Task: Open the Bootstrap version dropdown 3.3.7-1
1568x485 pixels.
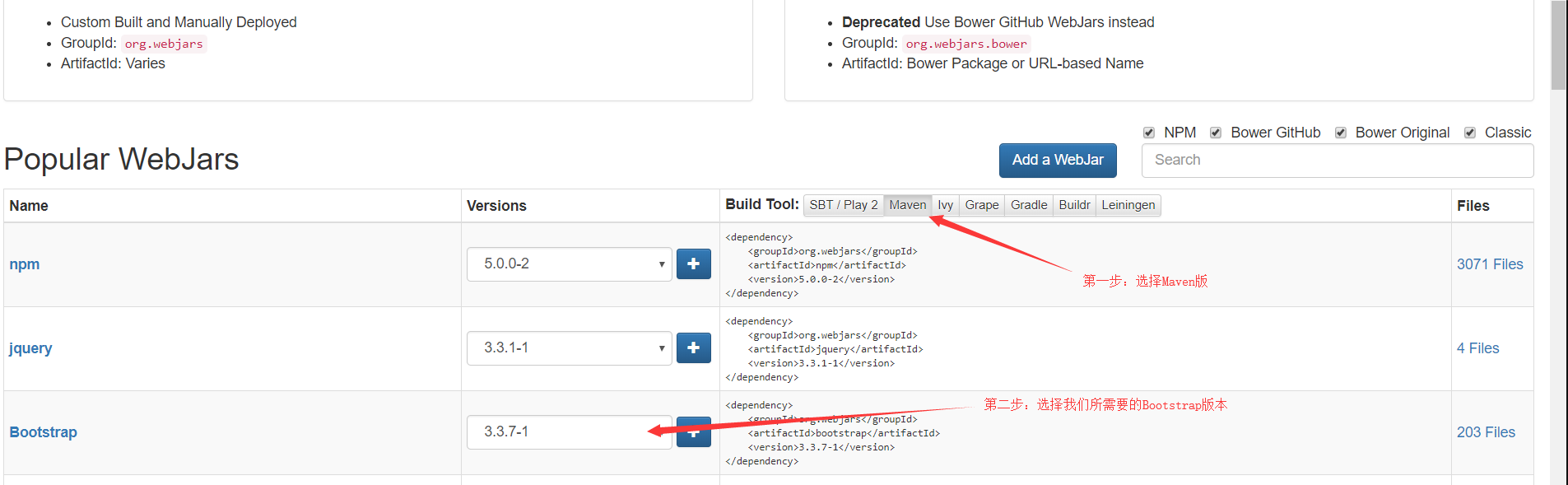Action: (570, 432)
